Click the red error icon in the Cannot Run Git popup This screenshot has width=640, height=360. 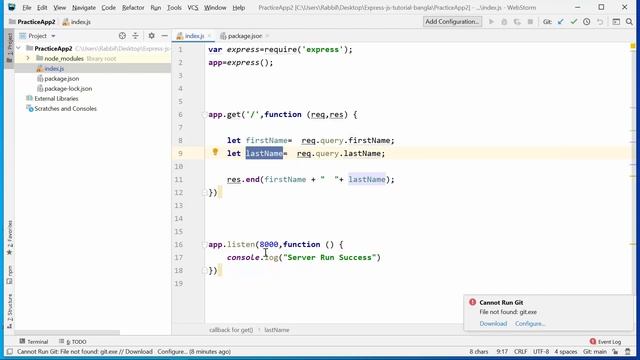pos(473,302)
